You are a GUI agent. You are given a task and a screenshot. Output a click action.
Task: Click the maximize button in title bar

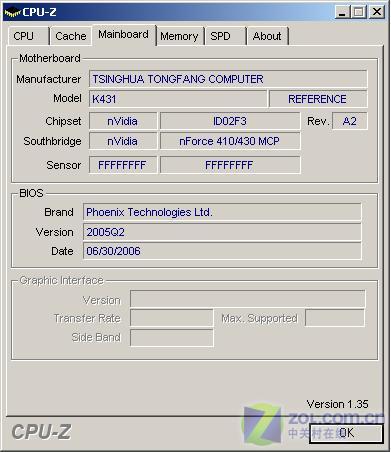[x=359, y=12]
